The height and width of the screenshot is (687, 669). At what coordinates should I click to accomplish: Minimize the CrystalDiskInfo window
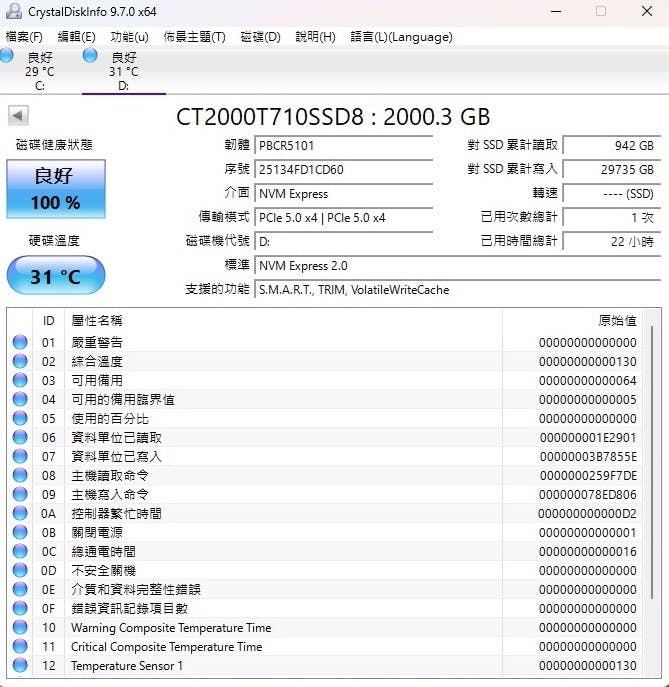(x=556, y=11)
